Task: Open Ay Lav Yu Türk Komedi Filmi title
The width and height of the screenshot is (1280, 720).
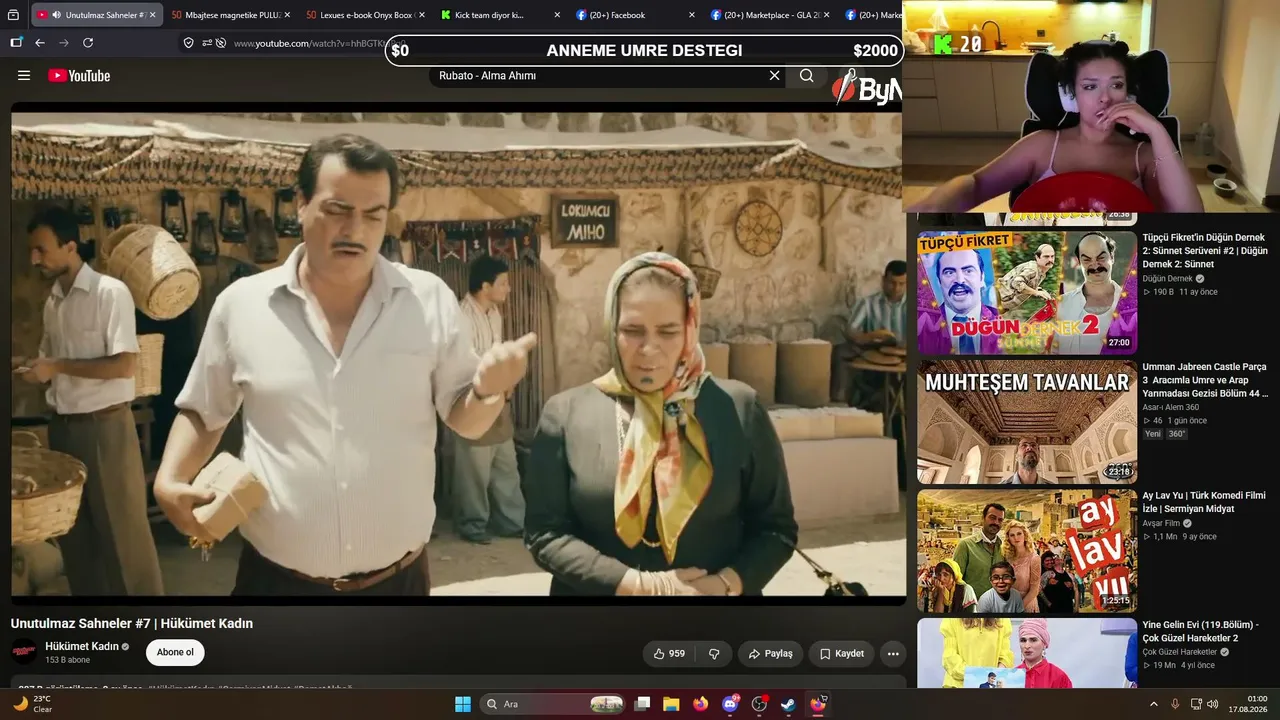Action: coord(1204,502)
